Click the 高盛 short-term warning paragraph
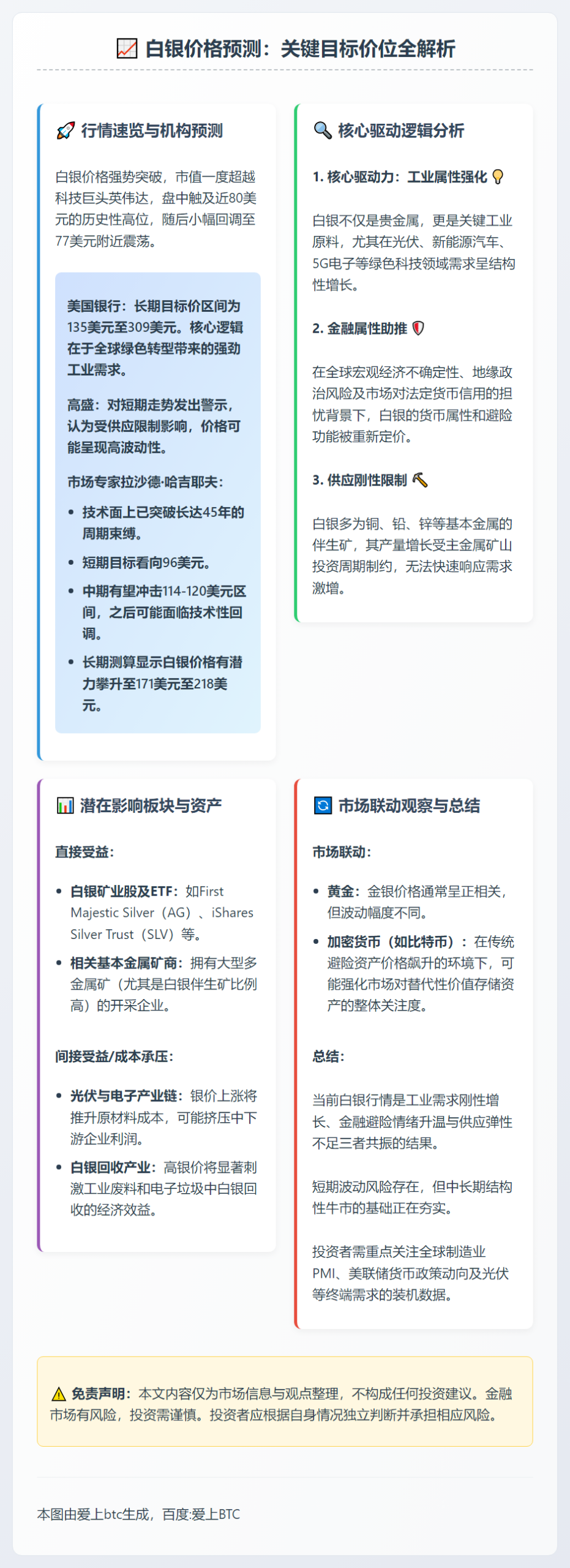 coord(154,426)
